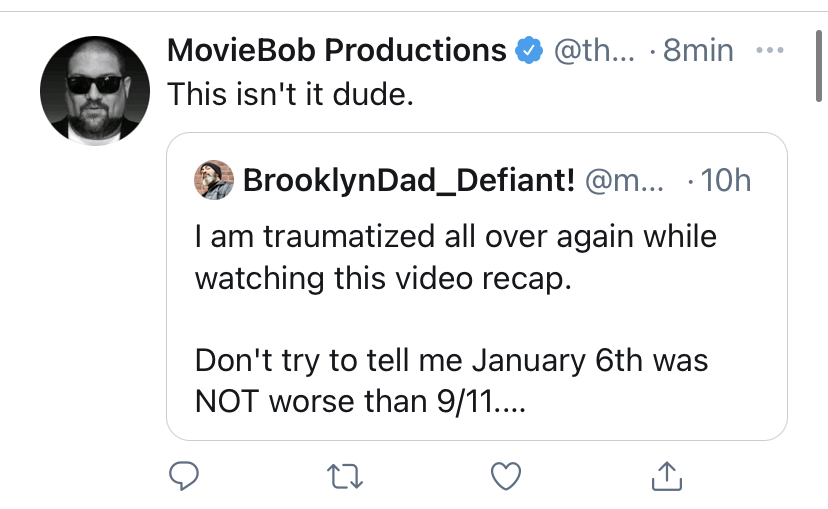Click the blue verified badge

[x=529, y=51]
